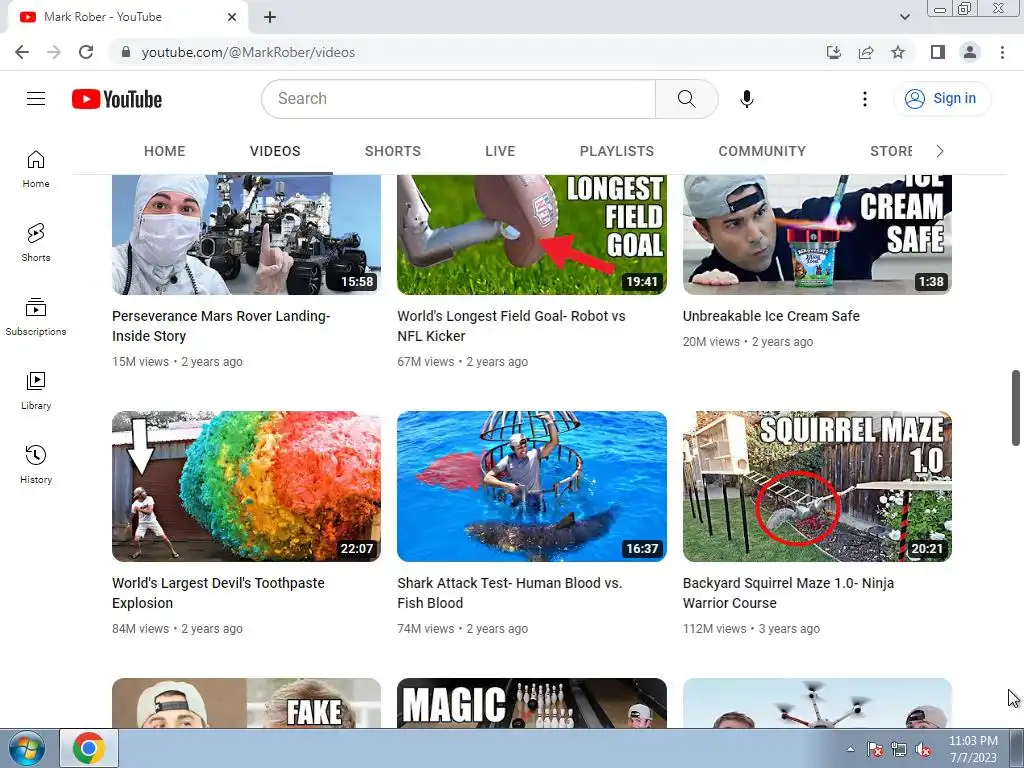
Task: Open Chrome three-dot menu
Action: click(x=1002, y=52)
